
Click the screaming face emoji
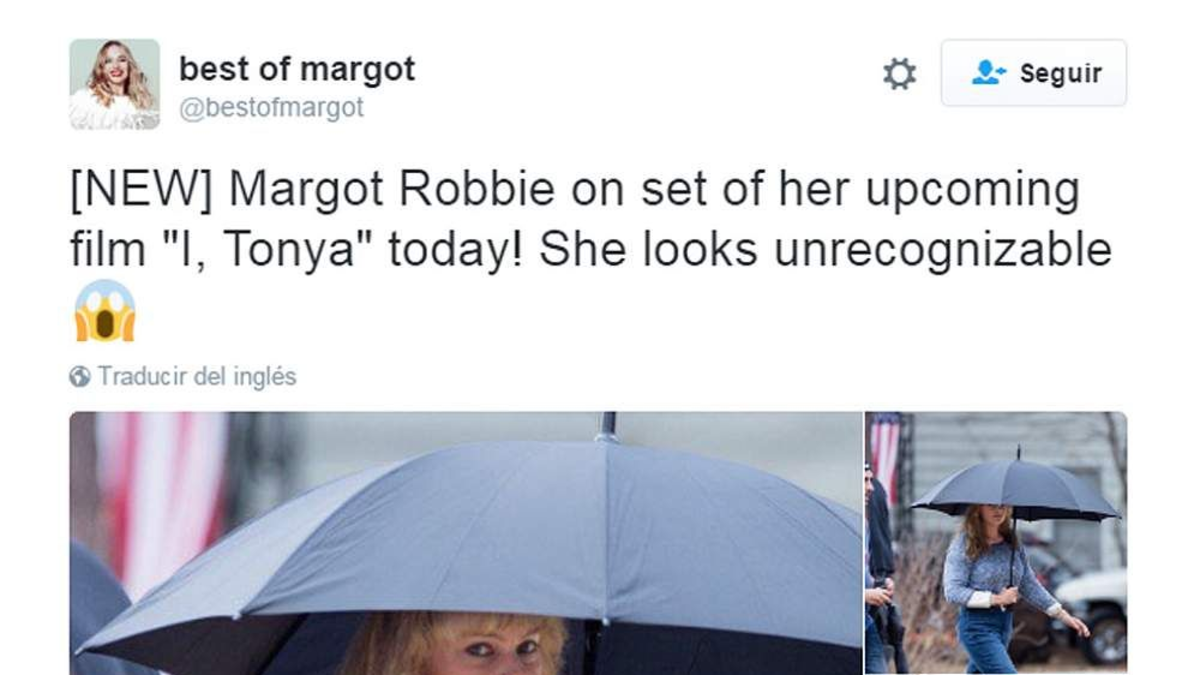click(x=105, y=310)
